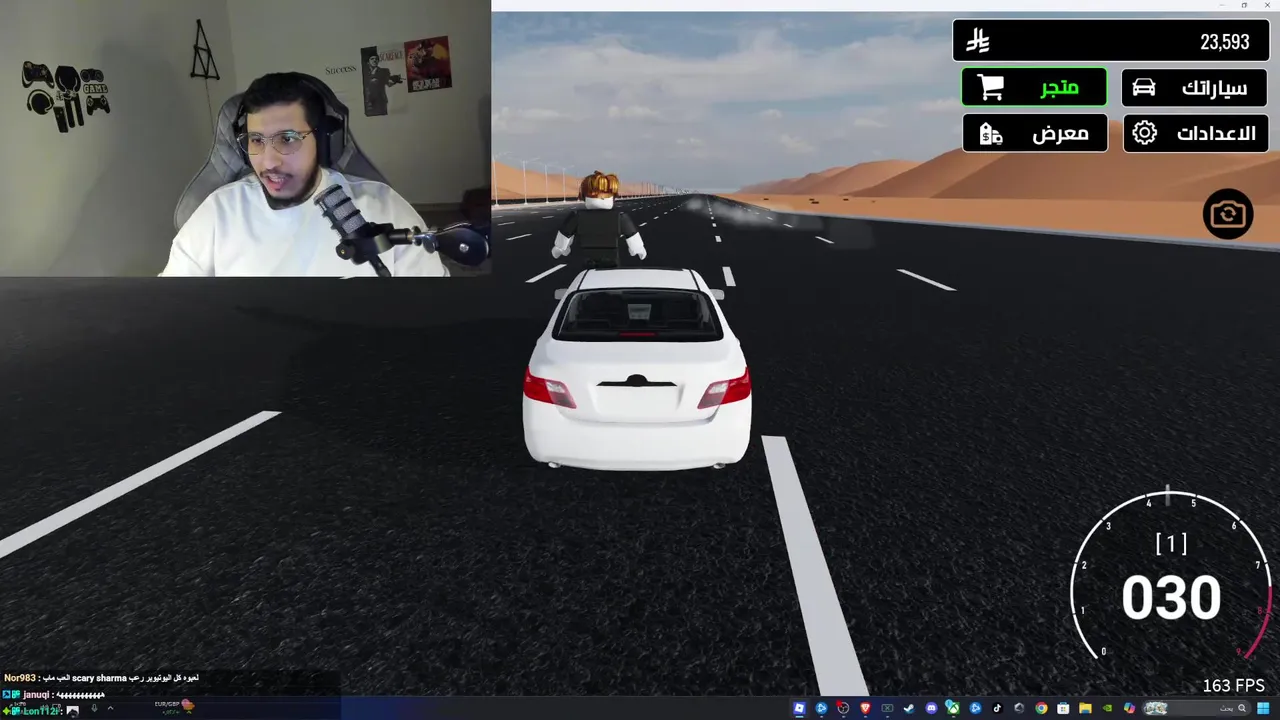Open NVIDIA app from the taskbar
Image resolution: width=1280 pixels, height=720 pixels.
point(1107,708)
